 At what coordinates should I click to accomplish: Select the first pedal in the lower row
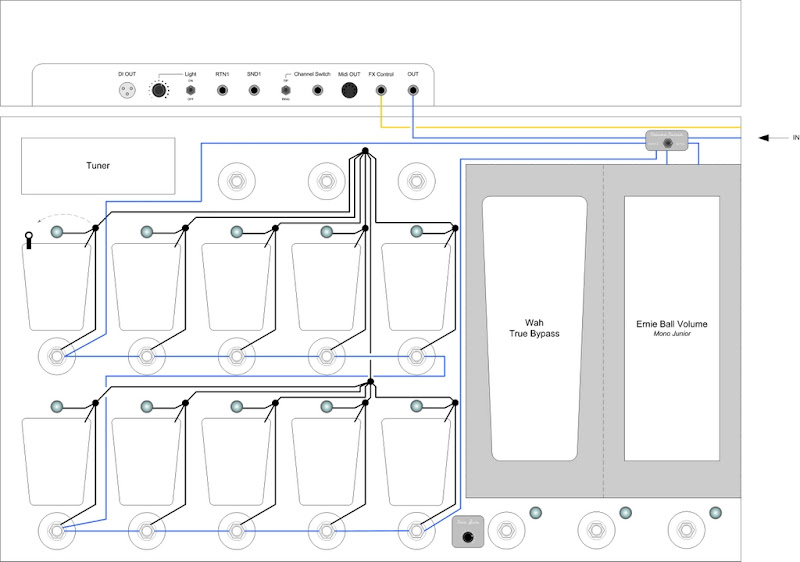tap(56, 462)
